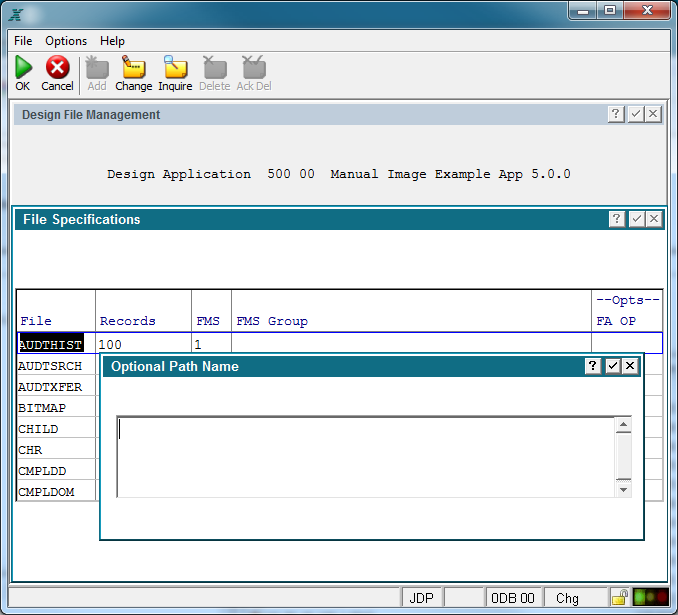Click the JDP status bar field
The height and width of the screenshot is (615, 678).
tap(422, 598)
